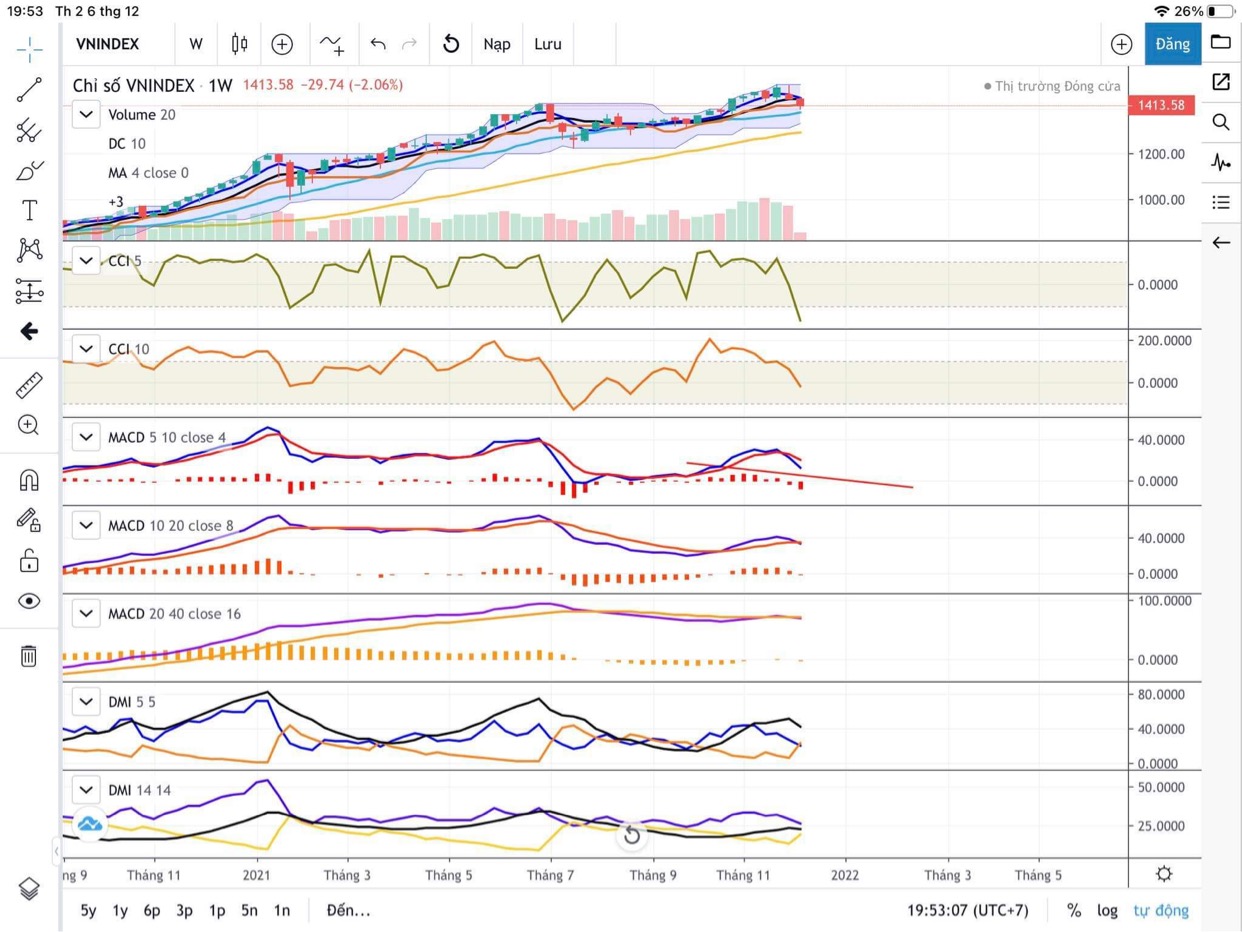
Task: Click the Nạp load button
Action: 497,44
